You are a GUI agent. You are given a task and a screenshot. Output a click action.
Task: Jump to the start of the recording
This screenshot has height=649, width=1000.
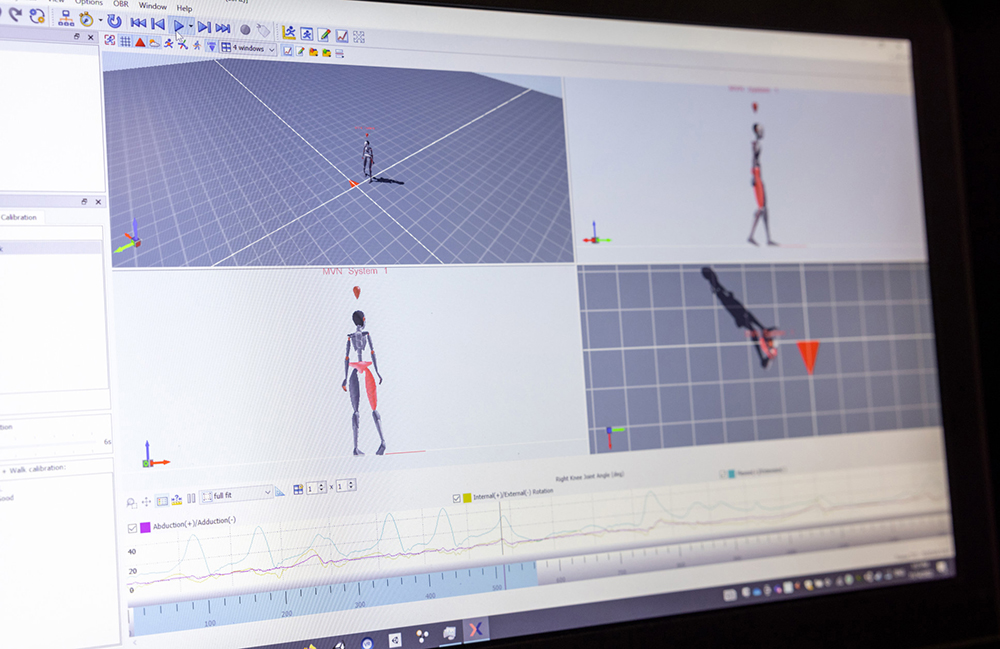point(138,23)
